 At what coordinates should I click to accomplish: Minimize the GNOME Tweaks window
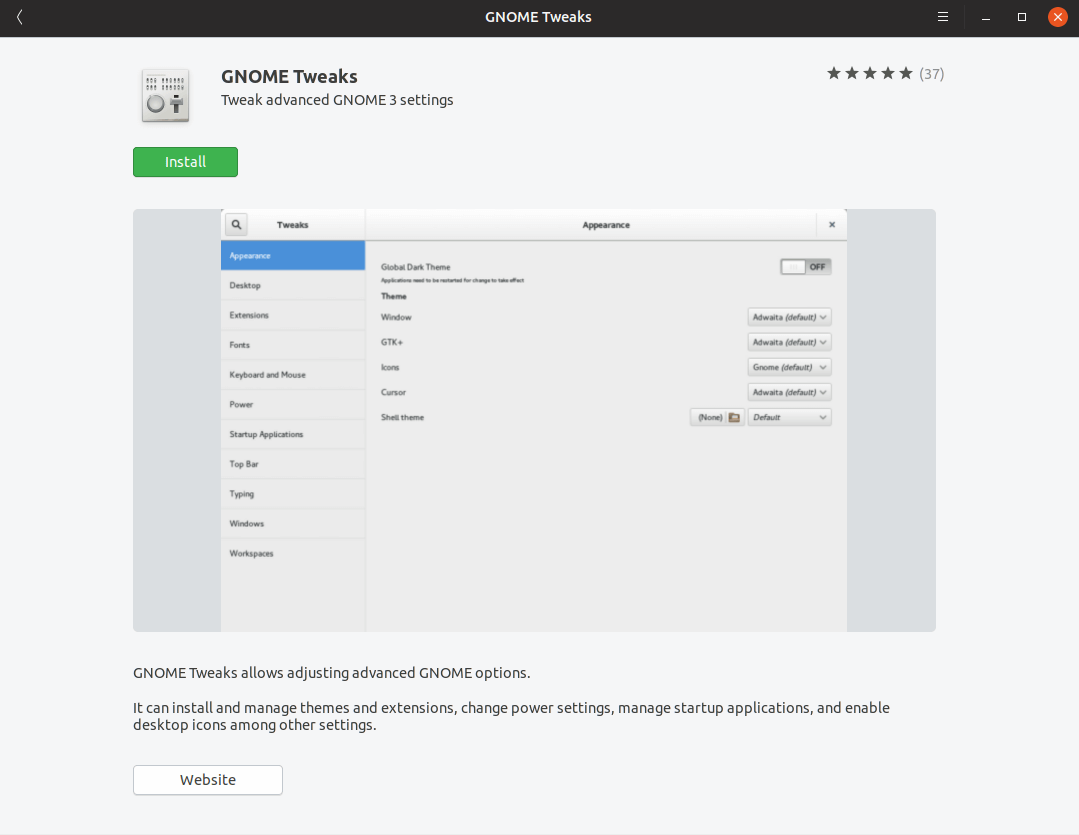click(x=986, y=17)
